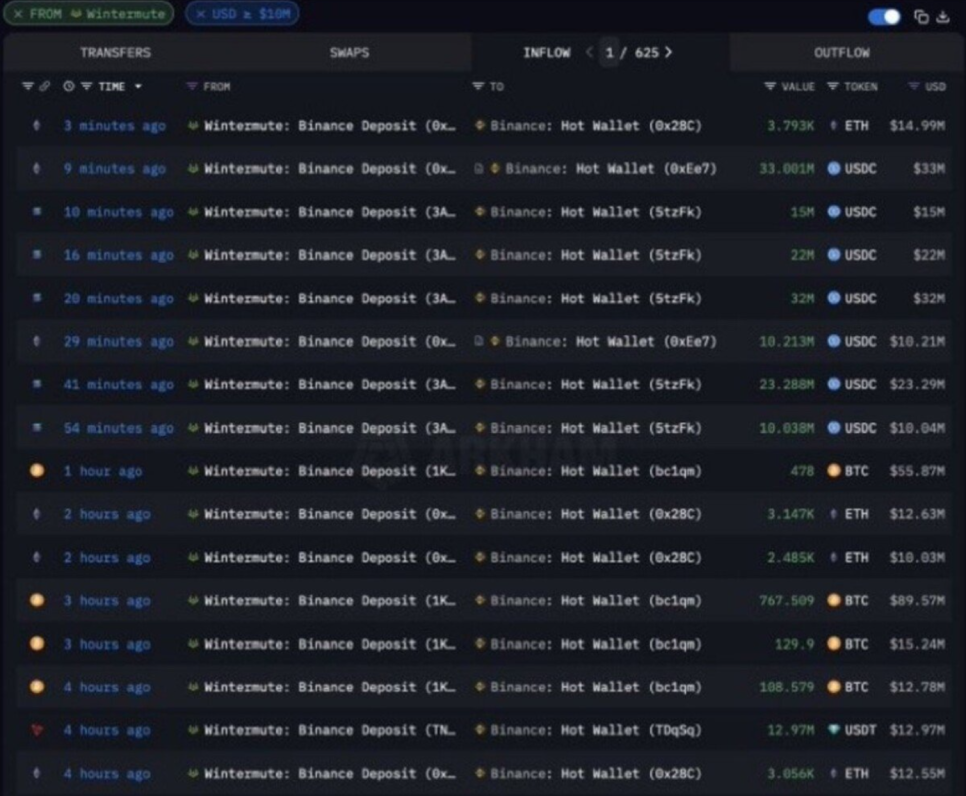This screenshot has width=966, height=796.
Task: Click Binance icon in the 41 minutes ago row
Action: (x=479, y=384)
